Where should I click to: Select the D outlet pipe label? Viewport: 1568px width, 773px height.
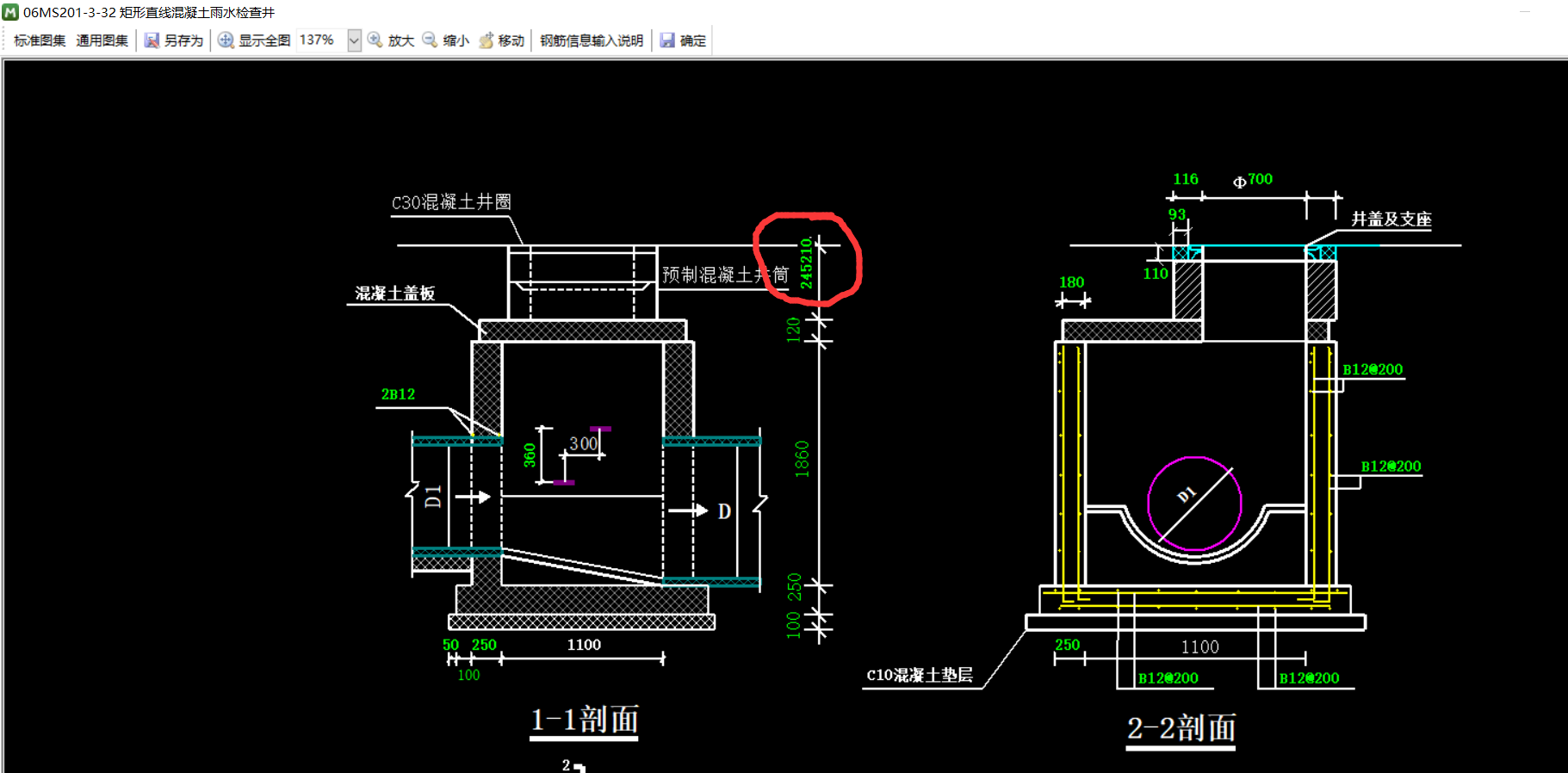pyautogui.click(x=724, y=511)
